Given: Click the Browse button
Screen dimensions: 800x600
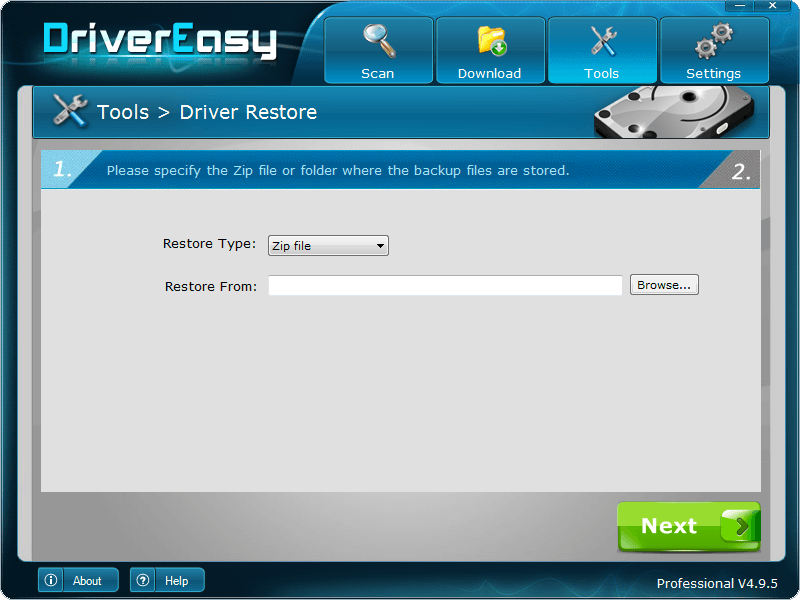Looking at the screenshot, I should pos(664,284).
